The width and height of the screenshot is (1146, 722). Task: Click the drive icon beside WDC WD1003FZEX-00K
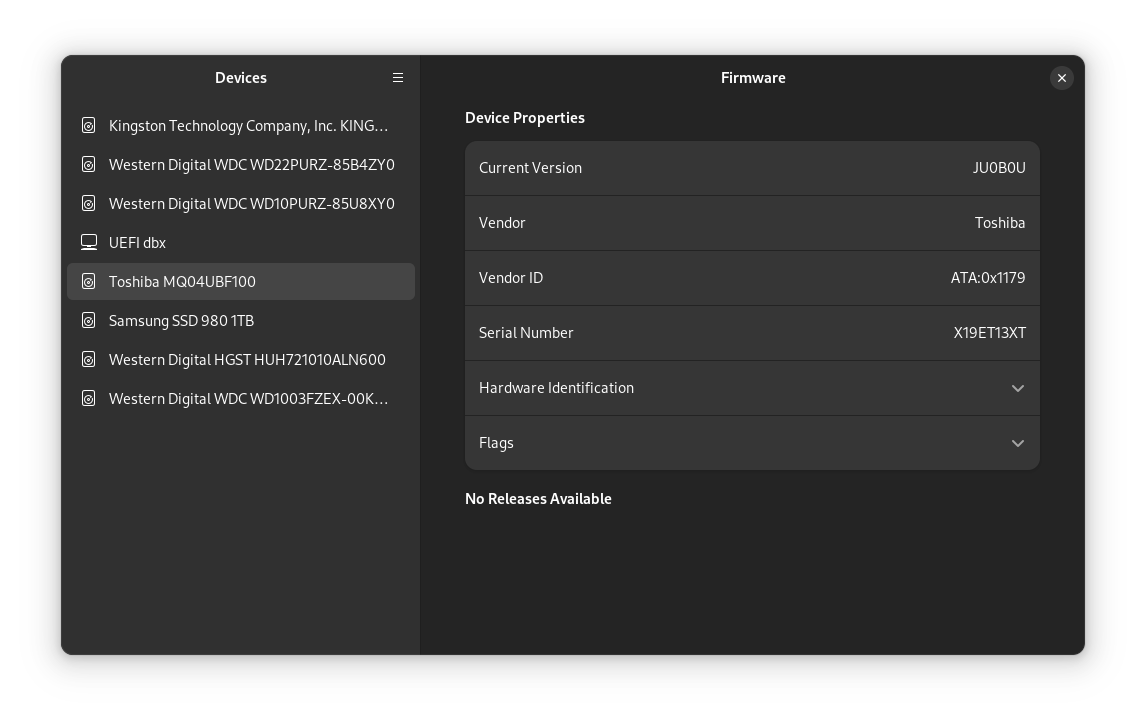click(x=88, y=398)
